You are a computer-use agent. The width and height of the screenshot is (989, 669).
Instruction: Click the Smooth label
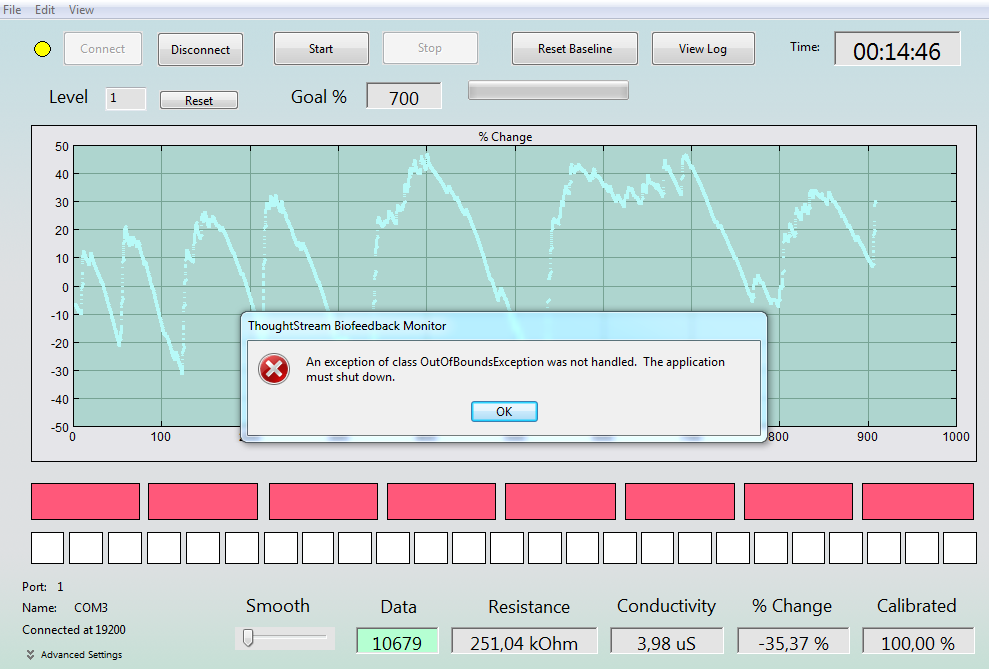(278, 605)
